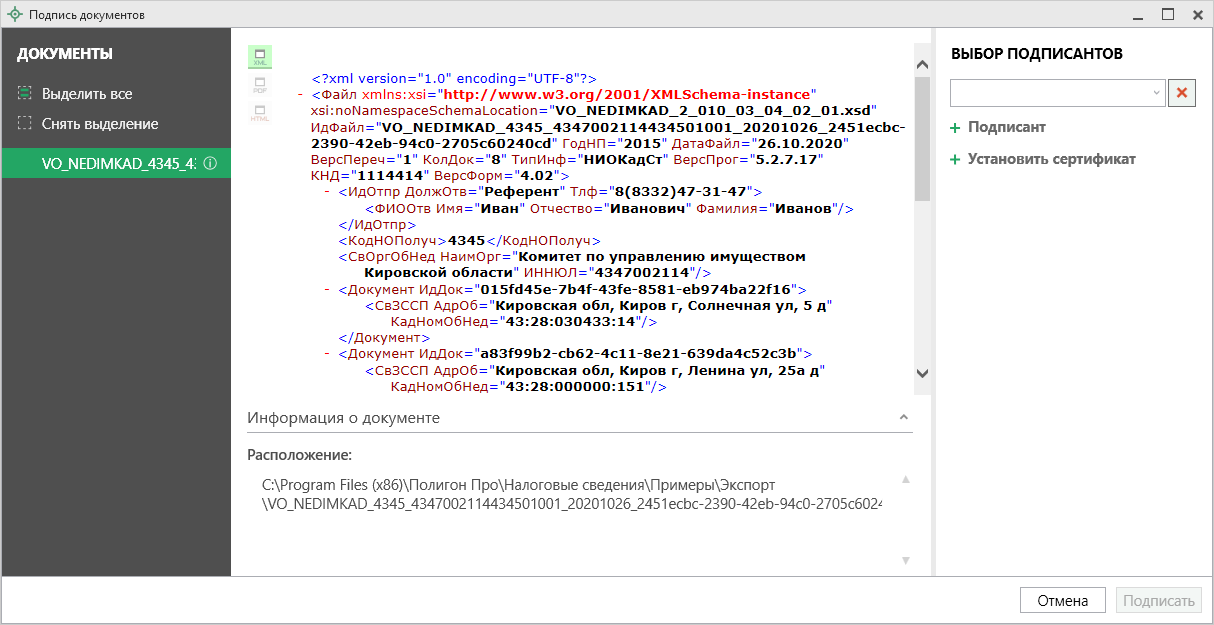Switch to HTML view mode
Viewport: 1214px width, 625px height.
(260, 113)
